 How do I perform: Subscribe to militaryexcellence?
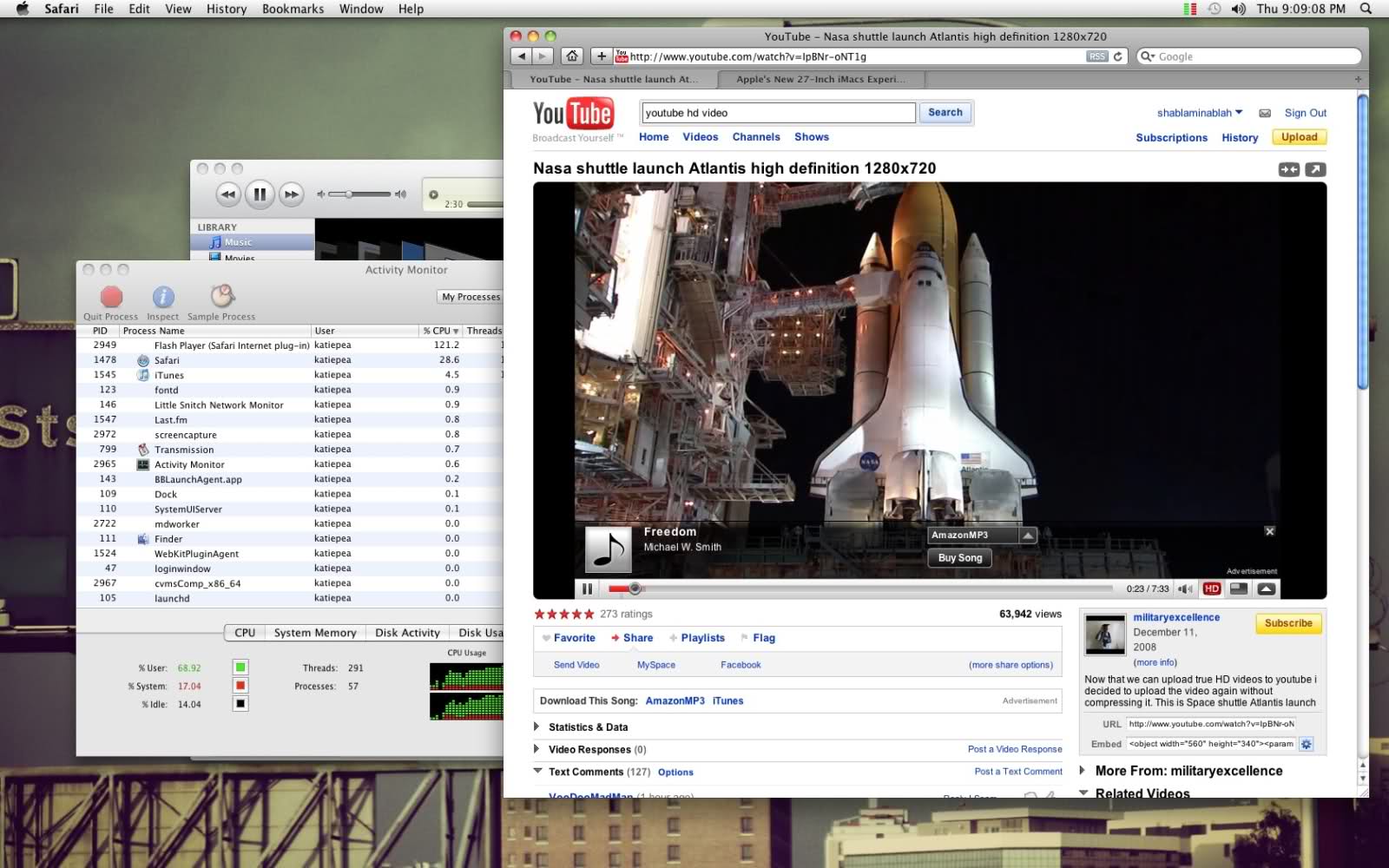pos(1288,623)
